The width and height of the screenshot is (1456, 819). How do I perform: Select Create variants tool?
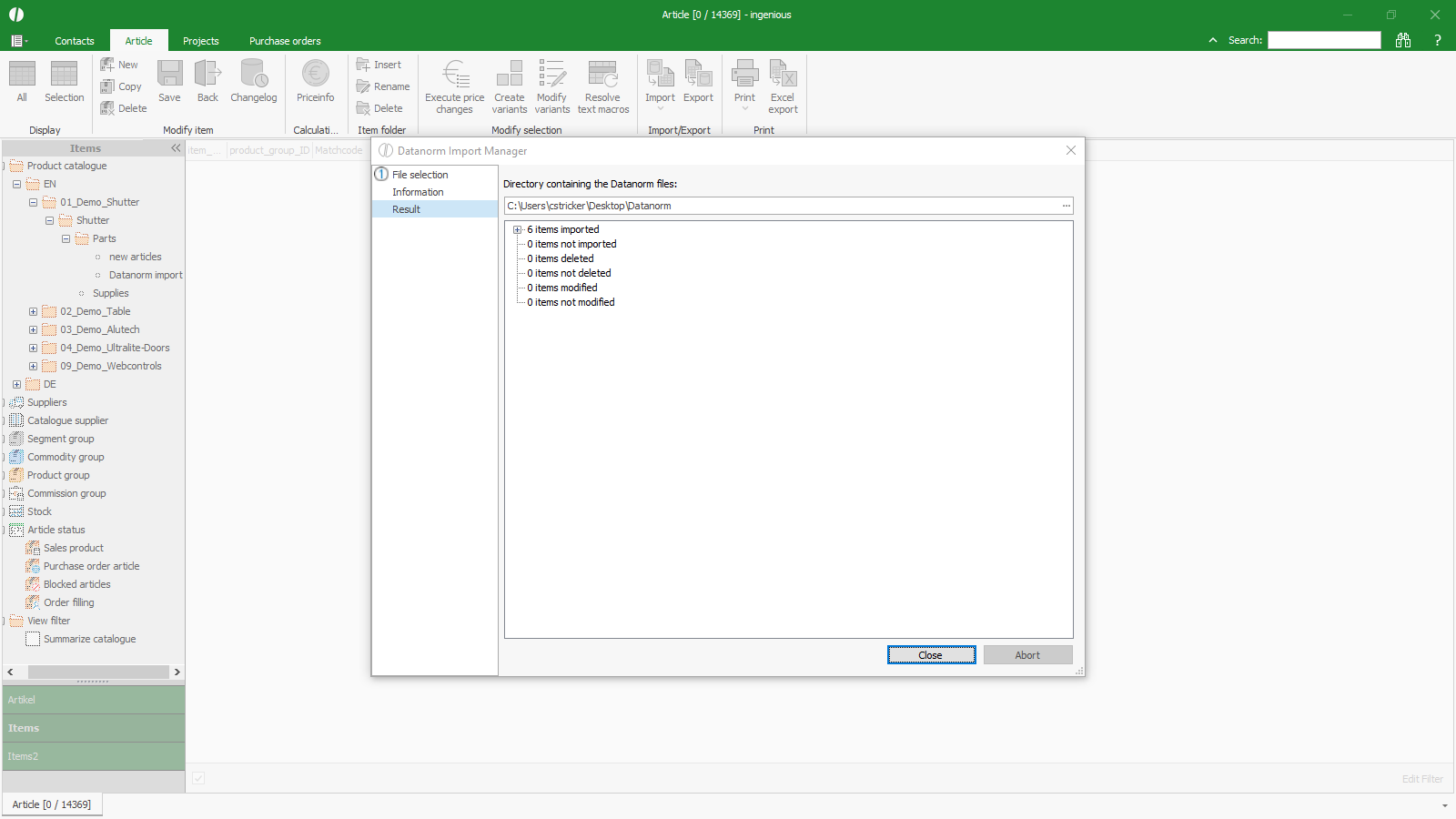510,75
